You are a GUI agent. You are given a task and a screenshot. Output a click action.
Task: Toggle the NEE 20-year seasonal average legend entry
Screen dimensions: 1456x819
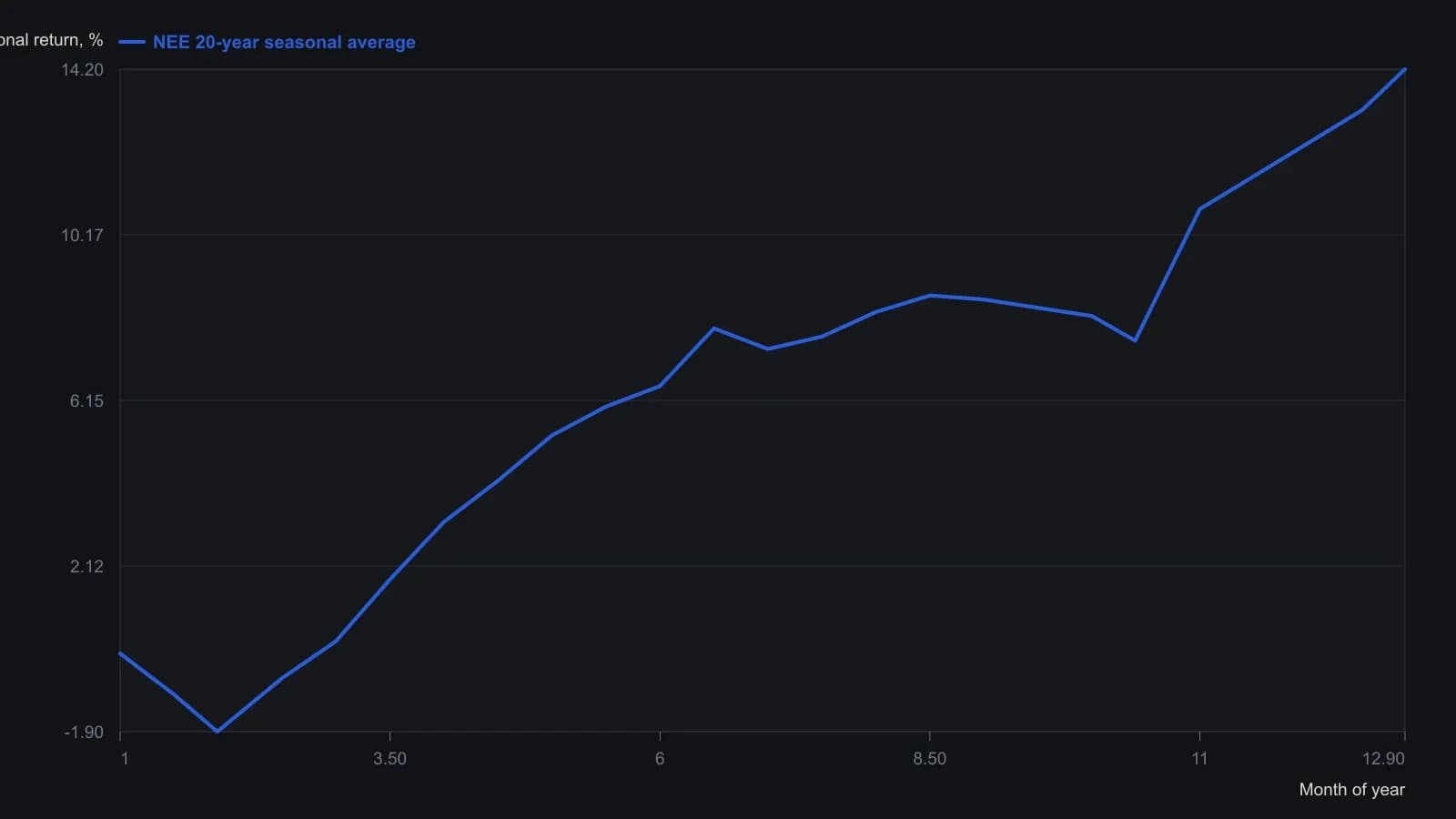[268, 42]
